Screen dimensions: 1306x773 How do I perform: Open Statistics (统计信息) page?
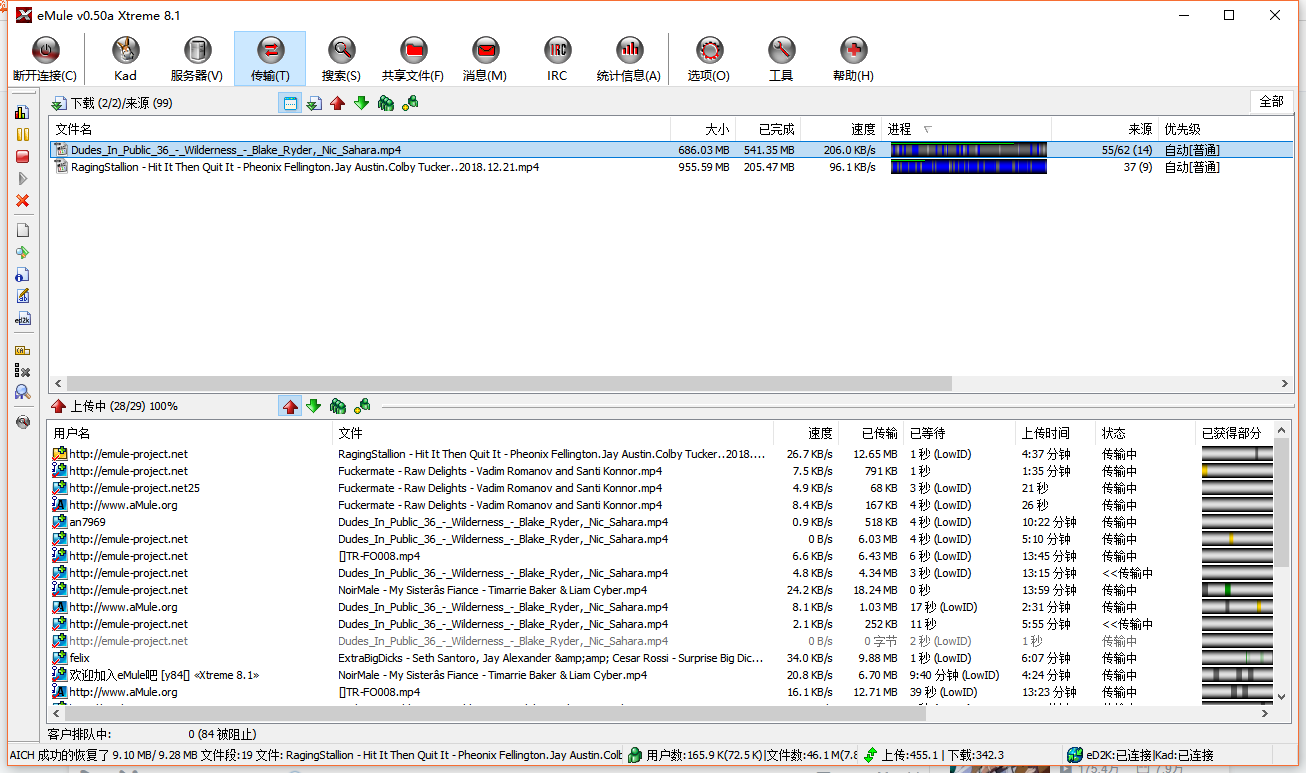pos(628,58)
